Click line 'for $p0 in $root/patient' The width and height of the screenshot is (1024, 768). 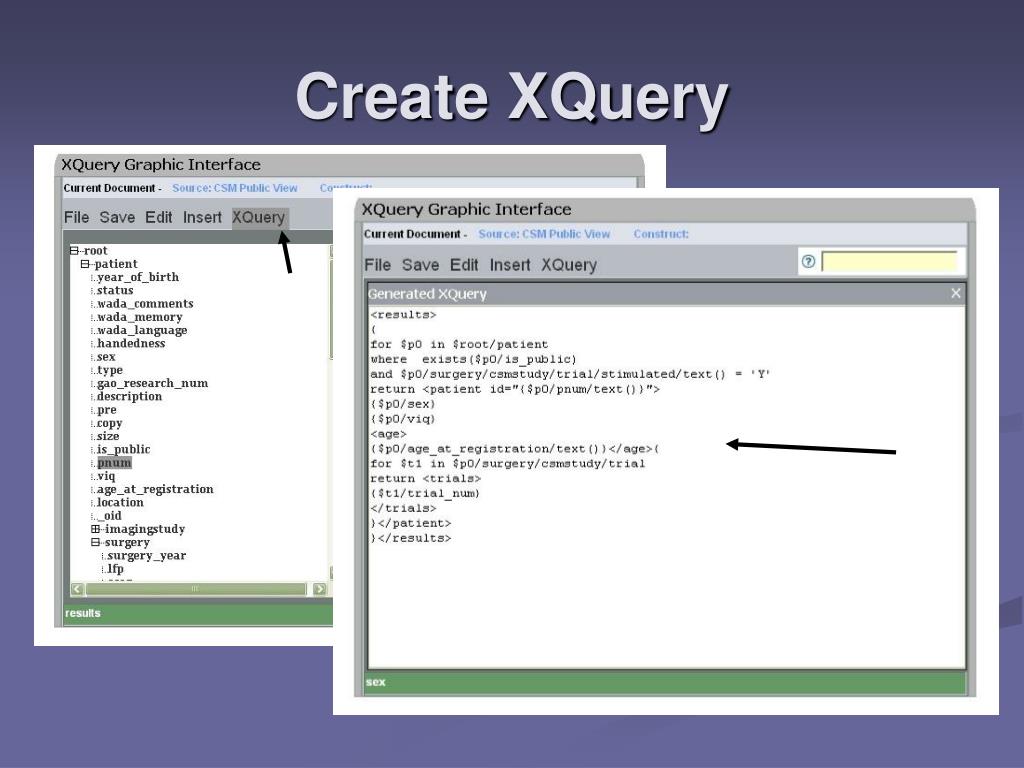coord(459,344)
